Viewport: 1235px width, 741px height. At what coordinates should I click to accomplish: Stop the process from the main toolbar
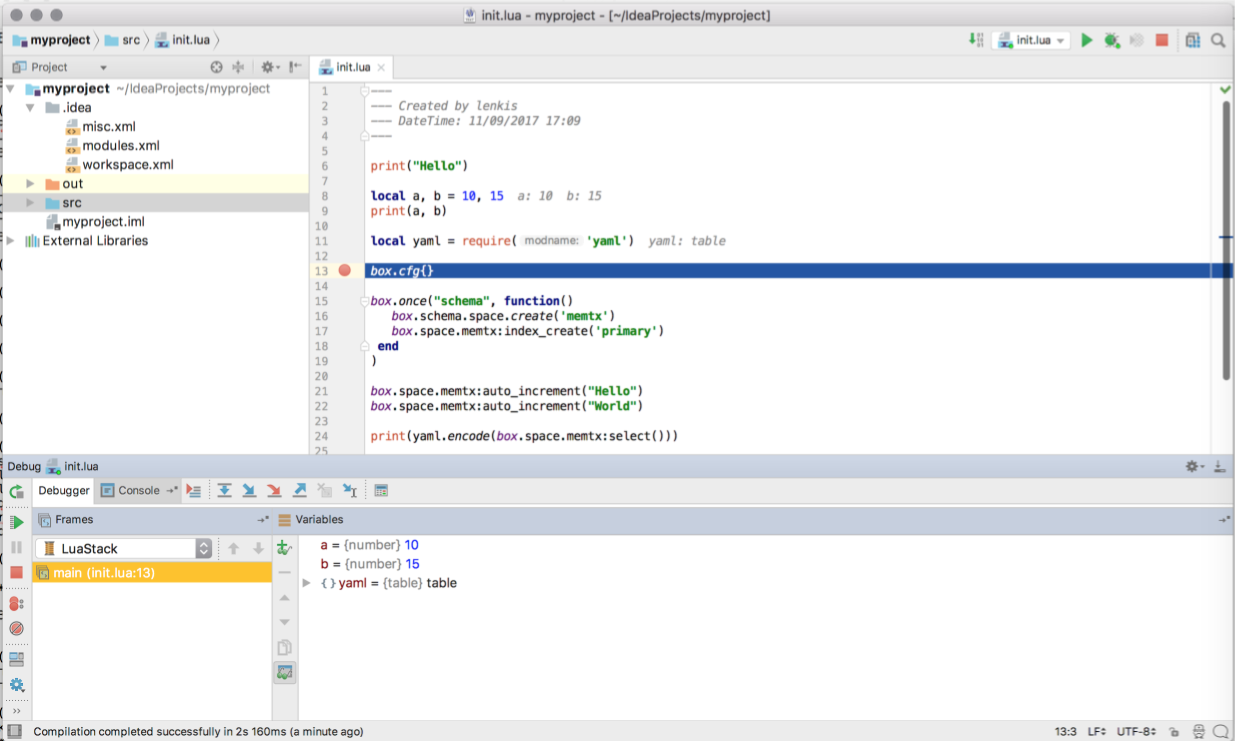(x=1162, y=40)
